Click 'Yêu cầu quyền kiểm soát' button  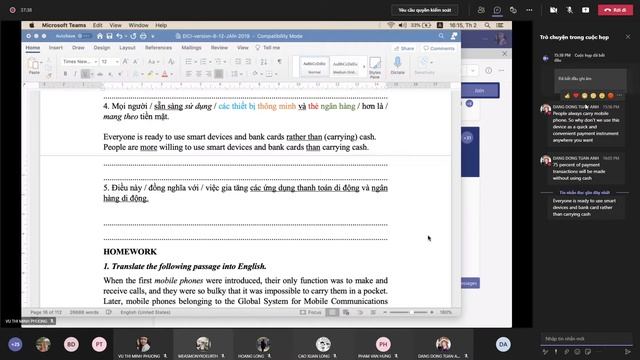click(424, 10)
